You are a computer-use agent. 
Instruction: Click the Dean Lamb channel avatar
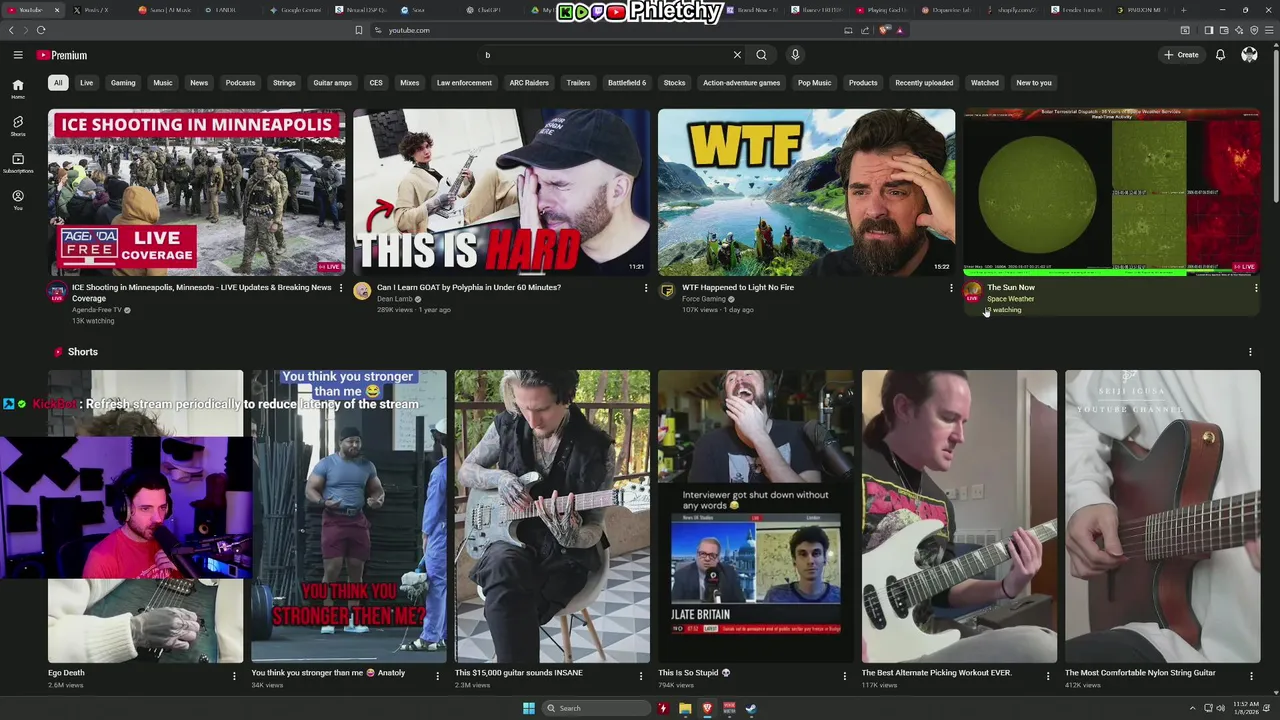coord(362,291)
